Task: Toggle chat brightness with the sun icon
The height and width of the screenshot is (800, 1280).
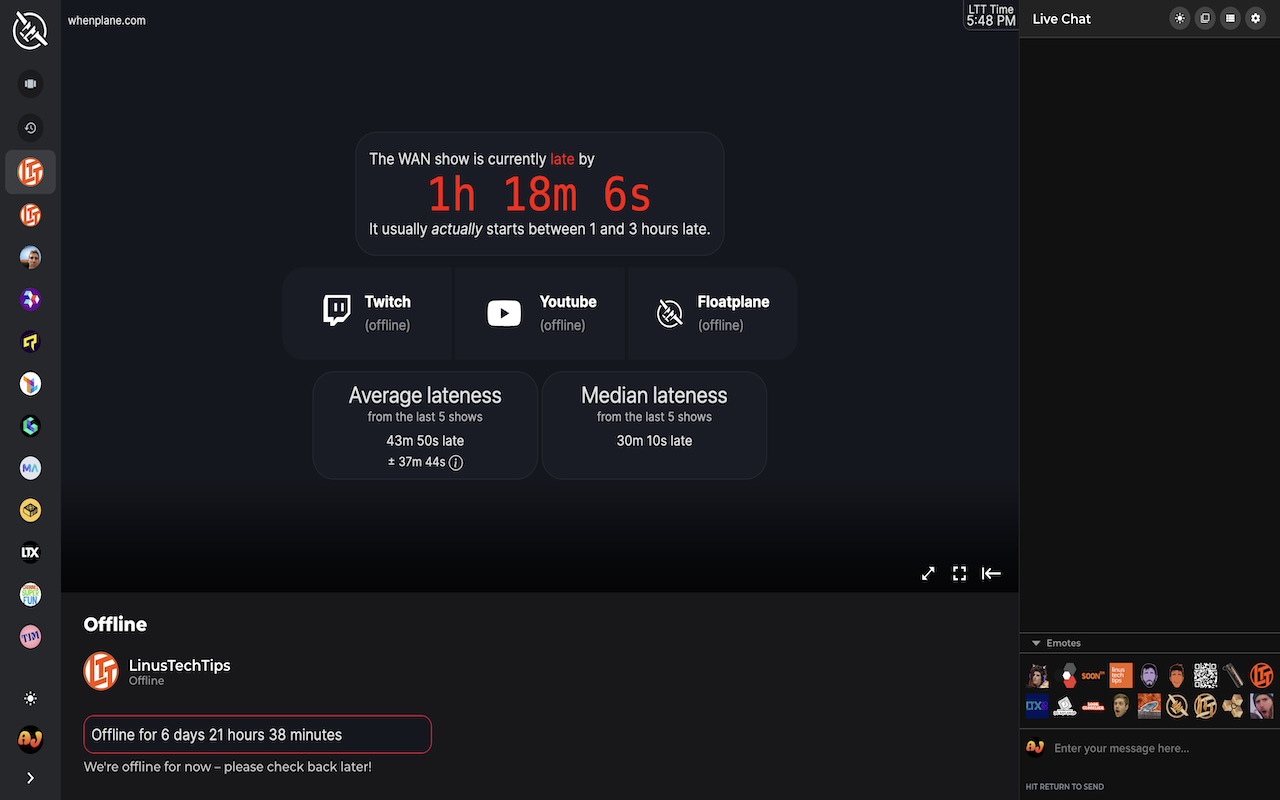Action: click(x=1179, y=18)
